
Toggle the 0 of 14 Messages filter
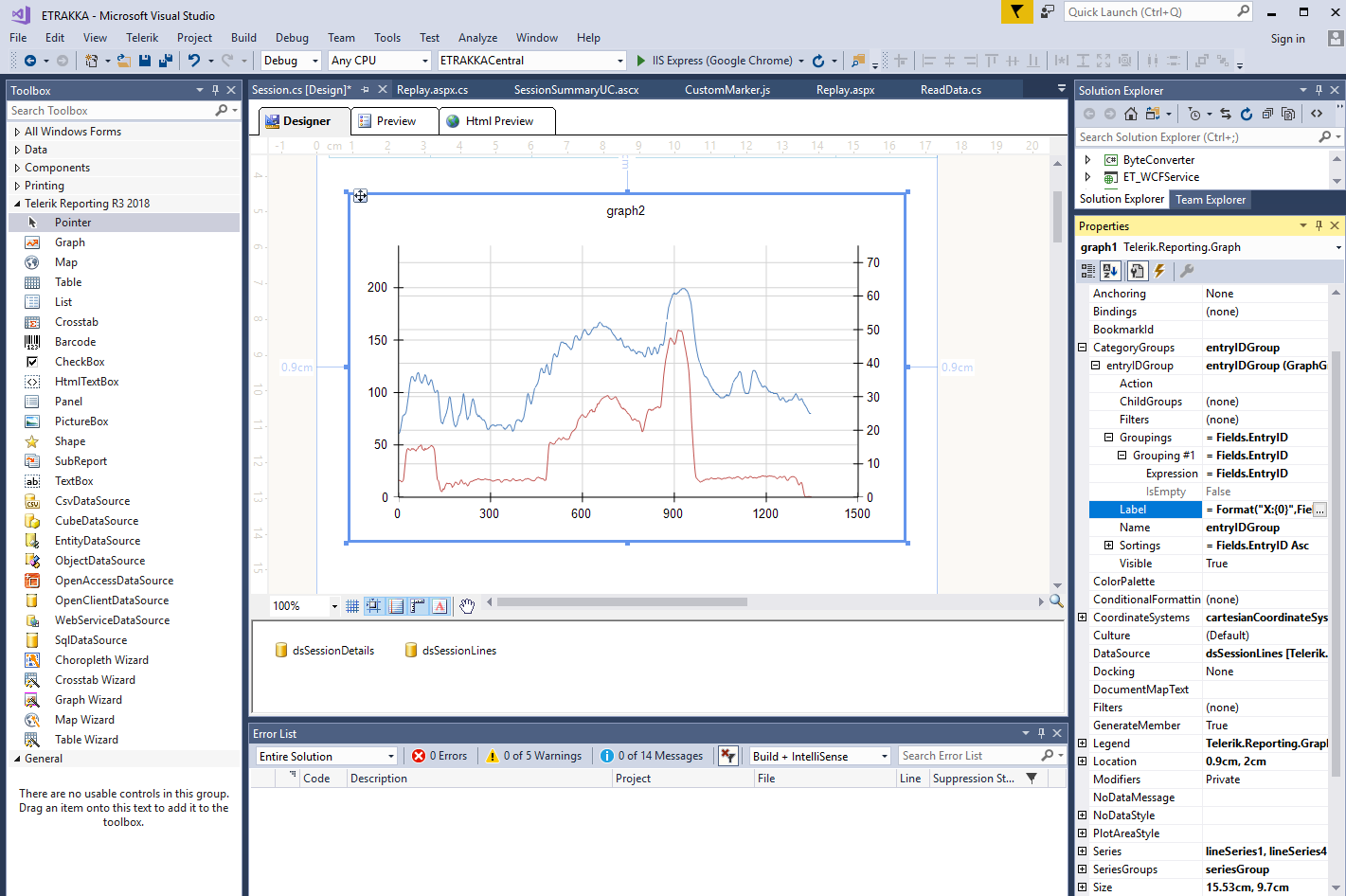[x=652, y=756]
